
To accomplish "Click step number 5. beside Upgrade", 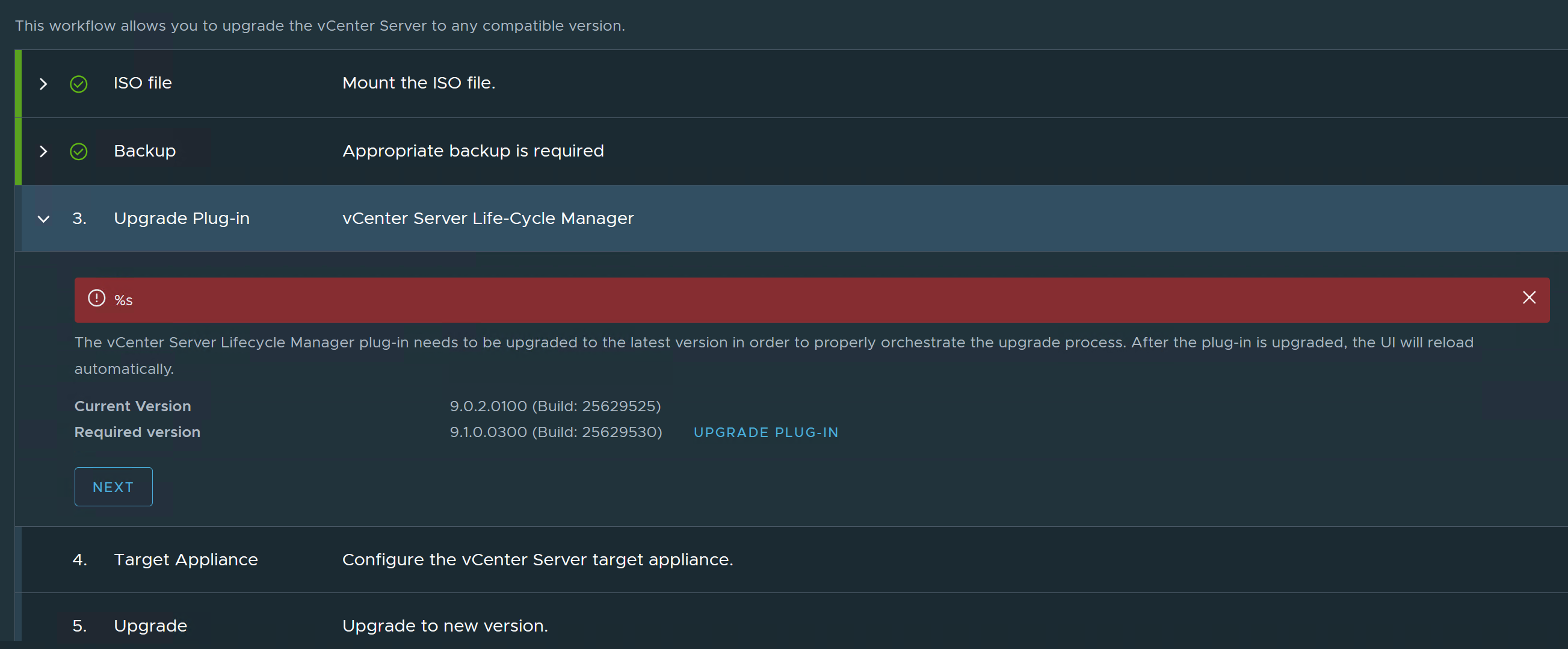I will pyautogui.click(x=79, y=626).
